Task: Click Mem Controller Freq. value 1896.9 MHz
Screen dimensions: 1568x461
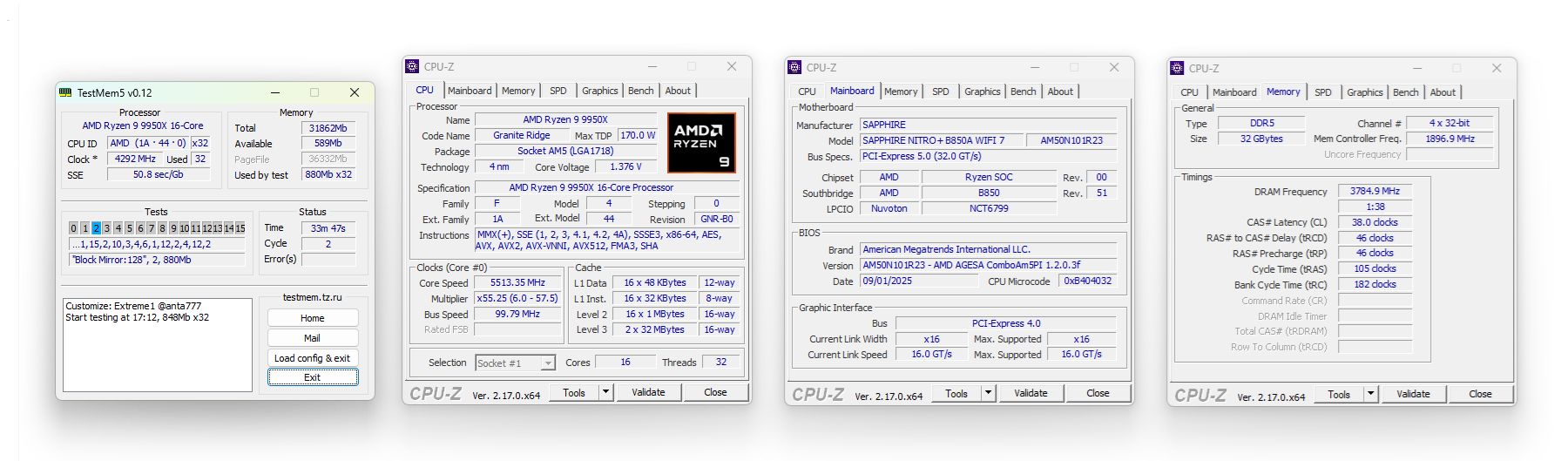Action: point(1450,139)
